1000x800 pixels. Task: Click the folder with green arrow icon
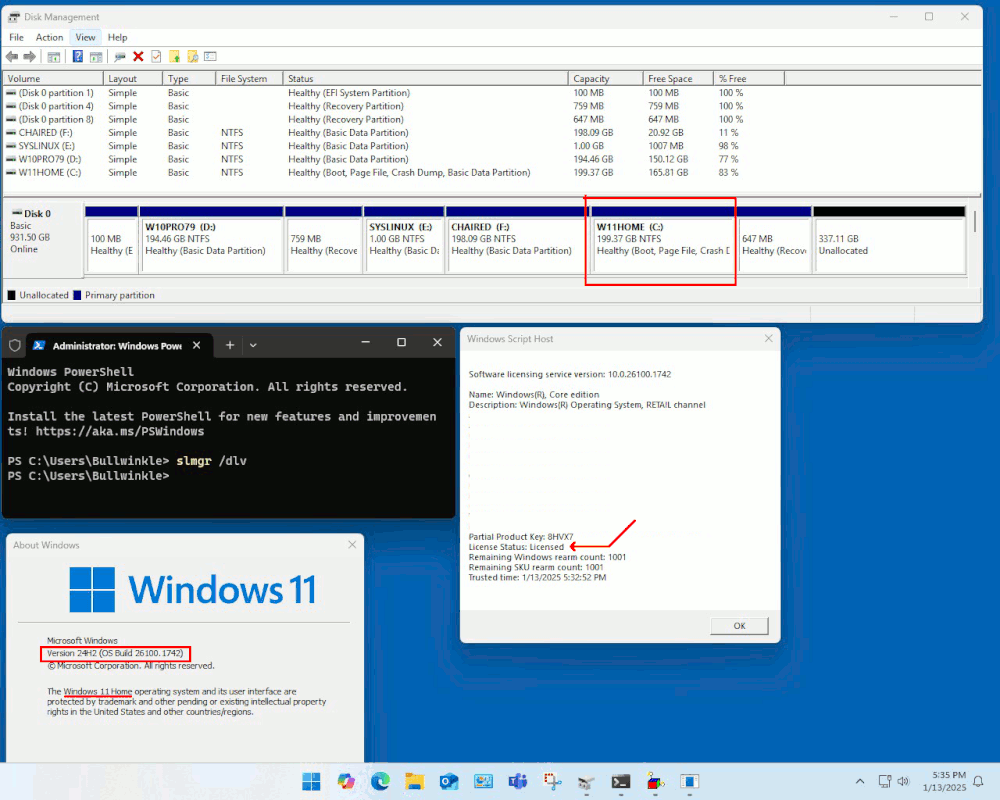[174, 57]
